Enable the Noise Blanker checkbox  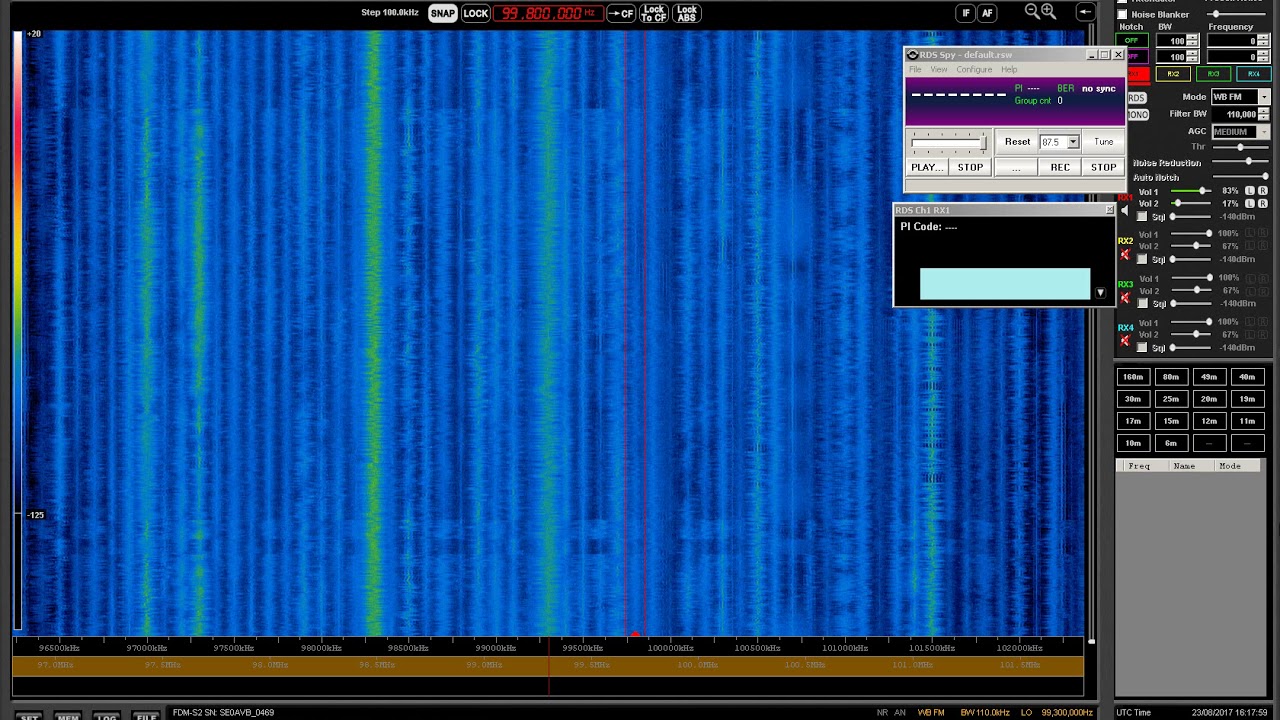(1122, 15)
